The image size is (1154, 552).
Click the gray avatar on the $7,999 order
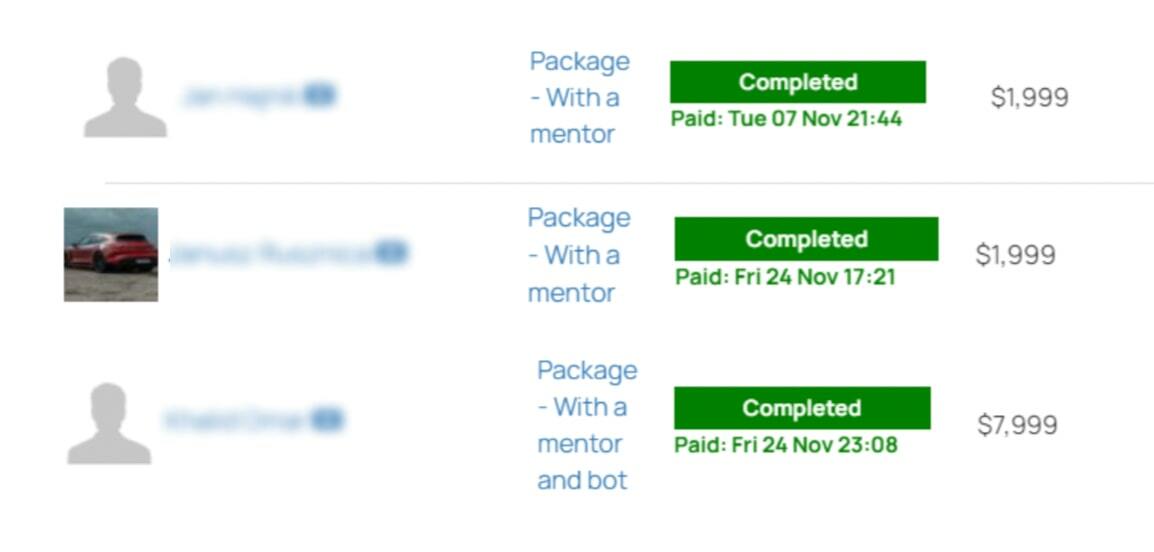[x=109, y=423]
